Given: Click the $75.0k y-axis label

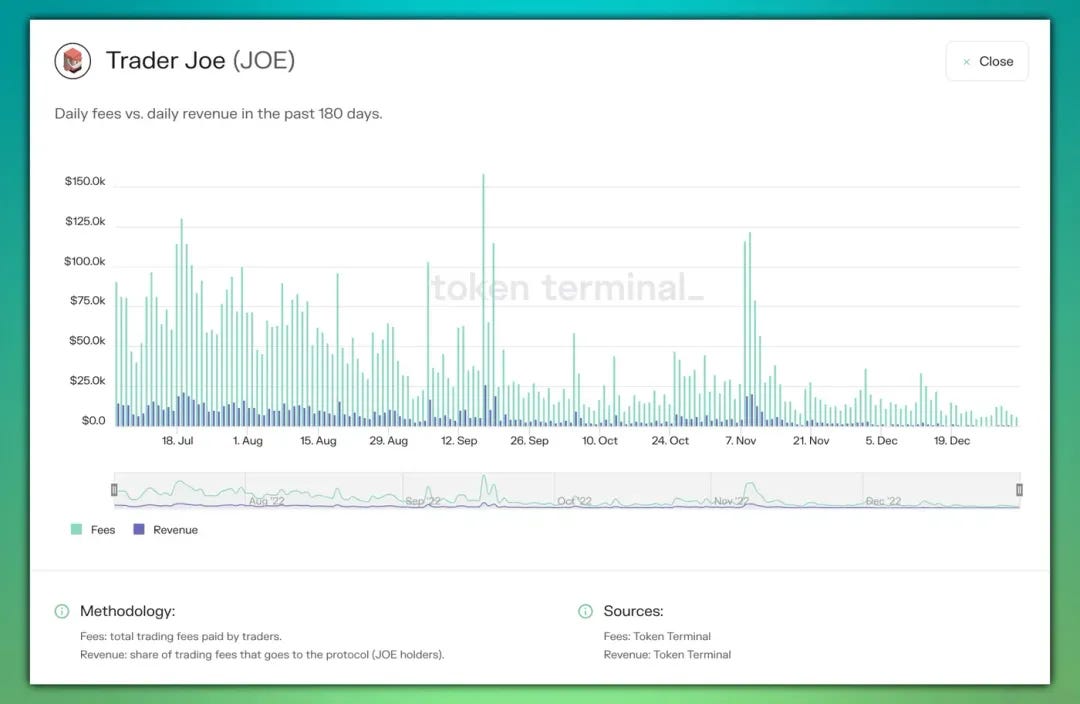Looking at the screenshot, I should [87, 300].
